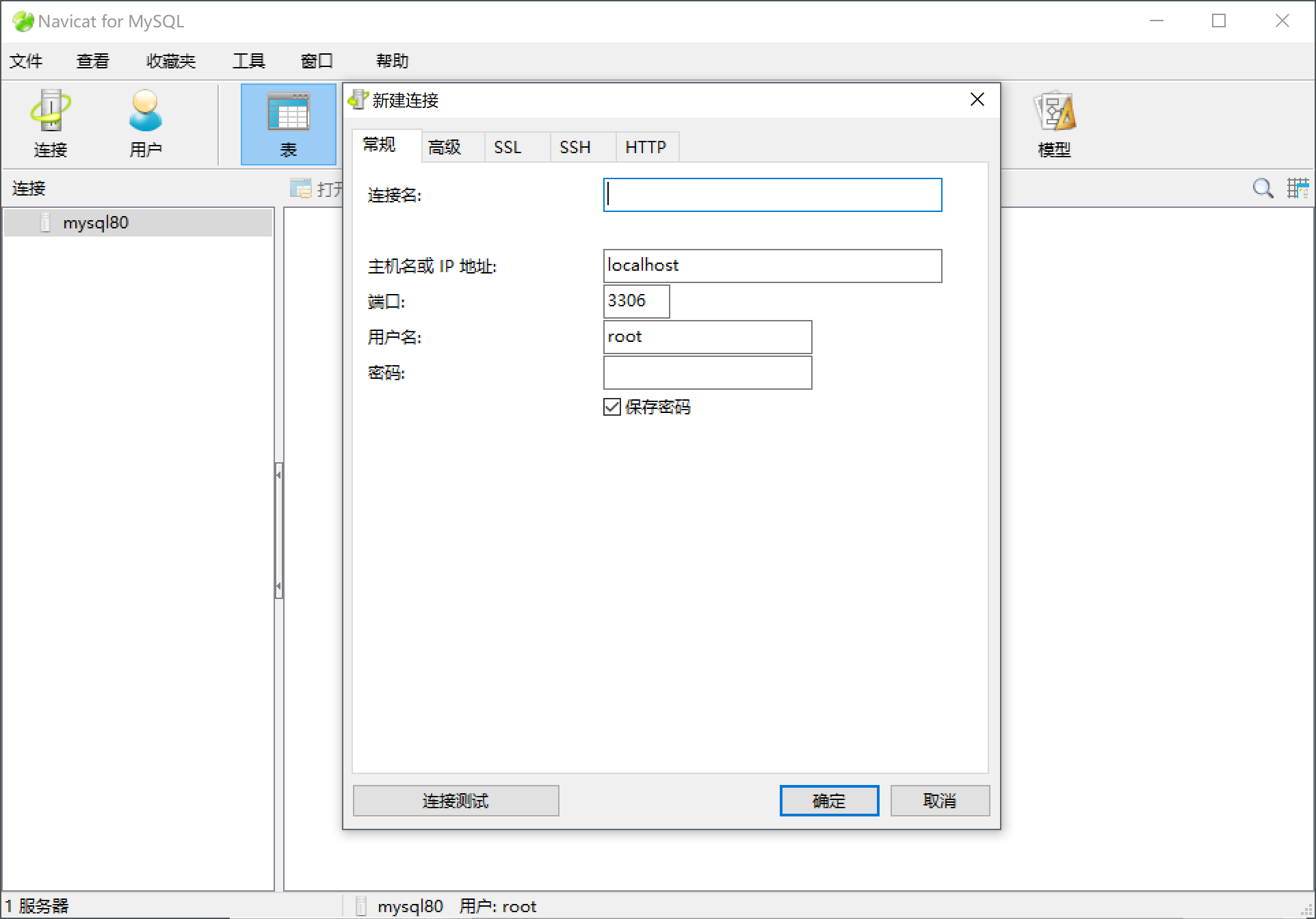Switch to the SSH tab

pos(583,147)
